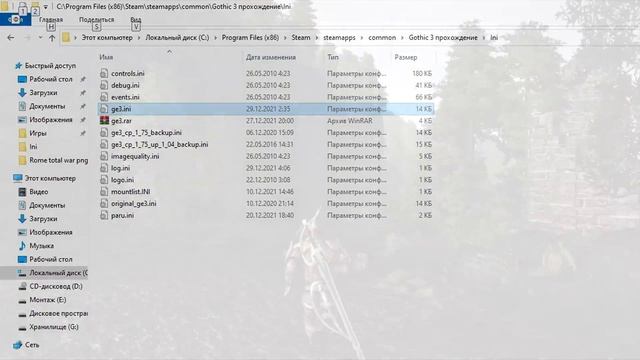The width and height of the screenshot is (640, 360).
Task: Open the Файл ribbon tab
Action: [x=15, y=20]
